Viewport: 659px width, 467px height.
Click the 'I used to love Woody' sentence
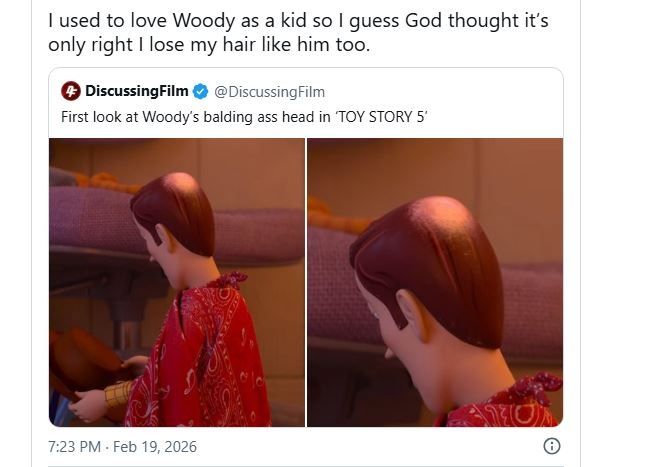click(298, 21)
